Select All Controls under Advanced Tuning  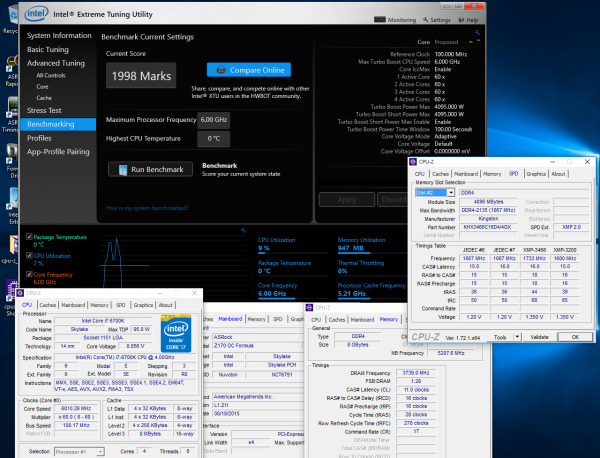point(51,75)
